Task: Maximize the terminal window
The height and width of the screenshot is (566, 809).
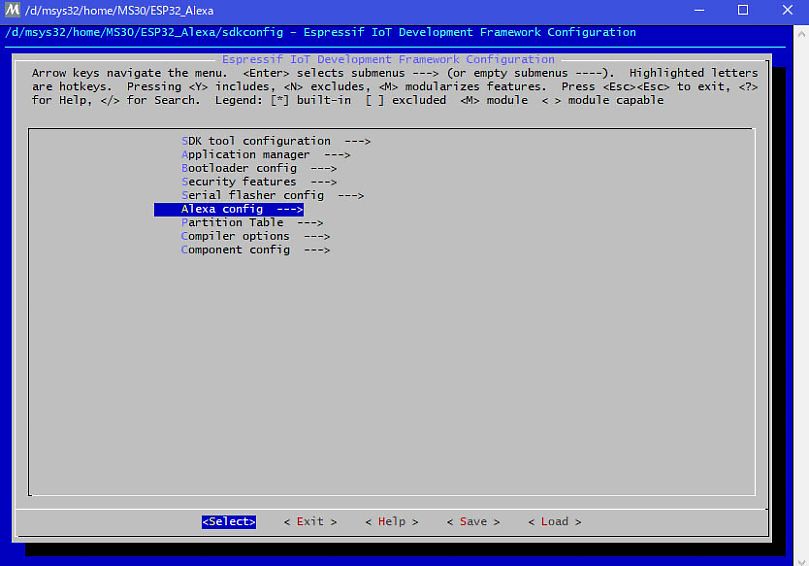Action: (x=743, y=10)
